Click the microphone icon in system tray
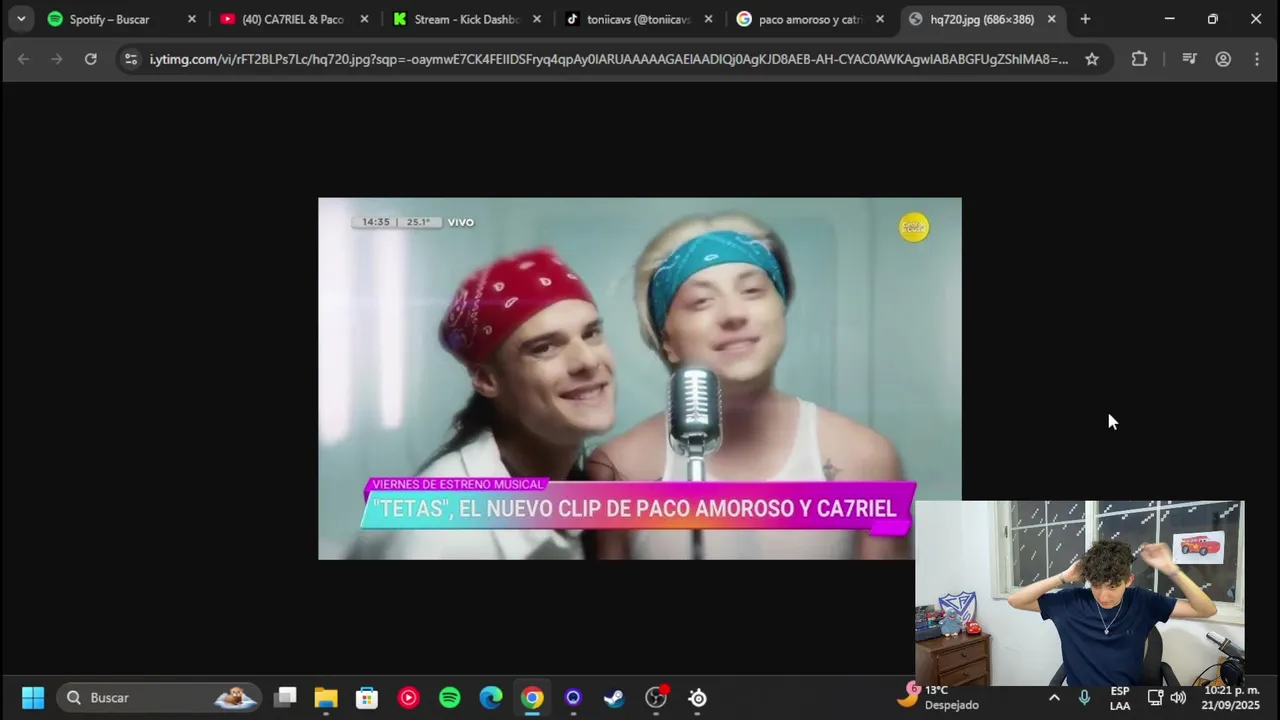The height and width of the screenshot is (720, 1280). pyautogui.click(x=1084, y=697)
